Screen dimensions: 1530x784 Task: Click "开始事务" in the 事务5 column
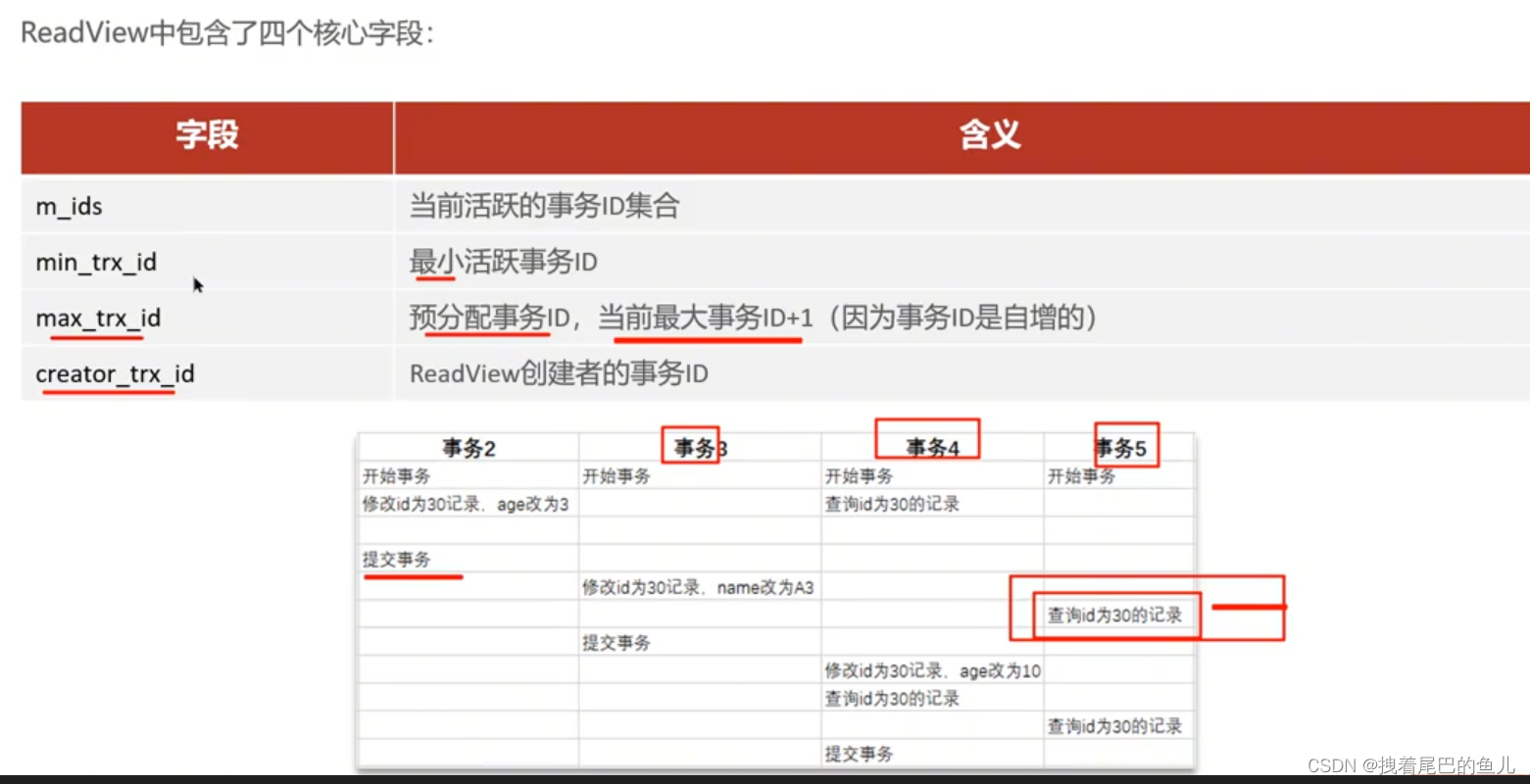(x=1081, y=476)
